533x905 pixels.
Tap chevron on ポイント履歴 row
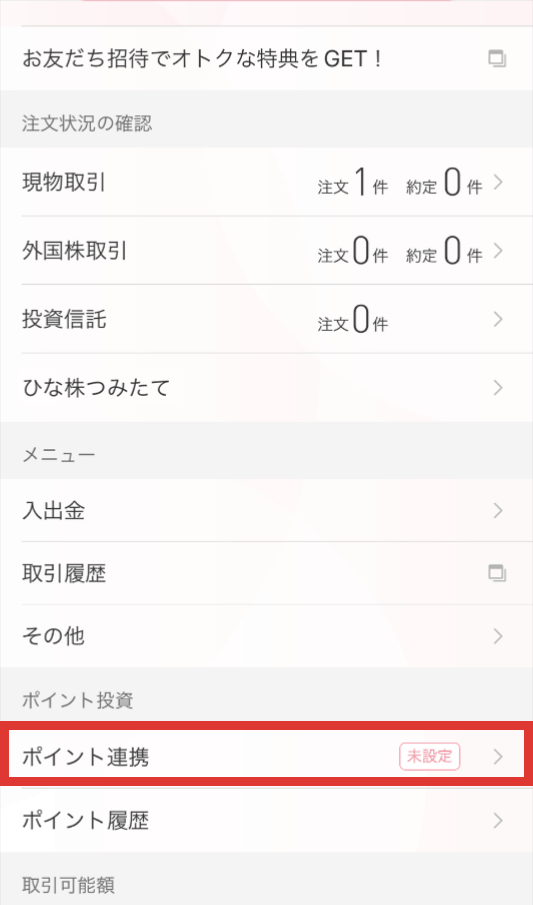coord(498,820)
